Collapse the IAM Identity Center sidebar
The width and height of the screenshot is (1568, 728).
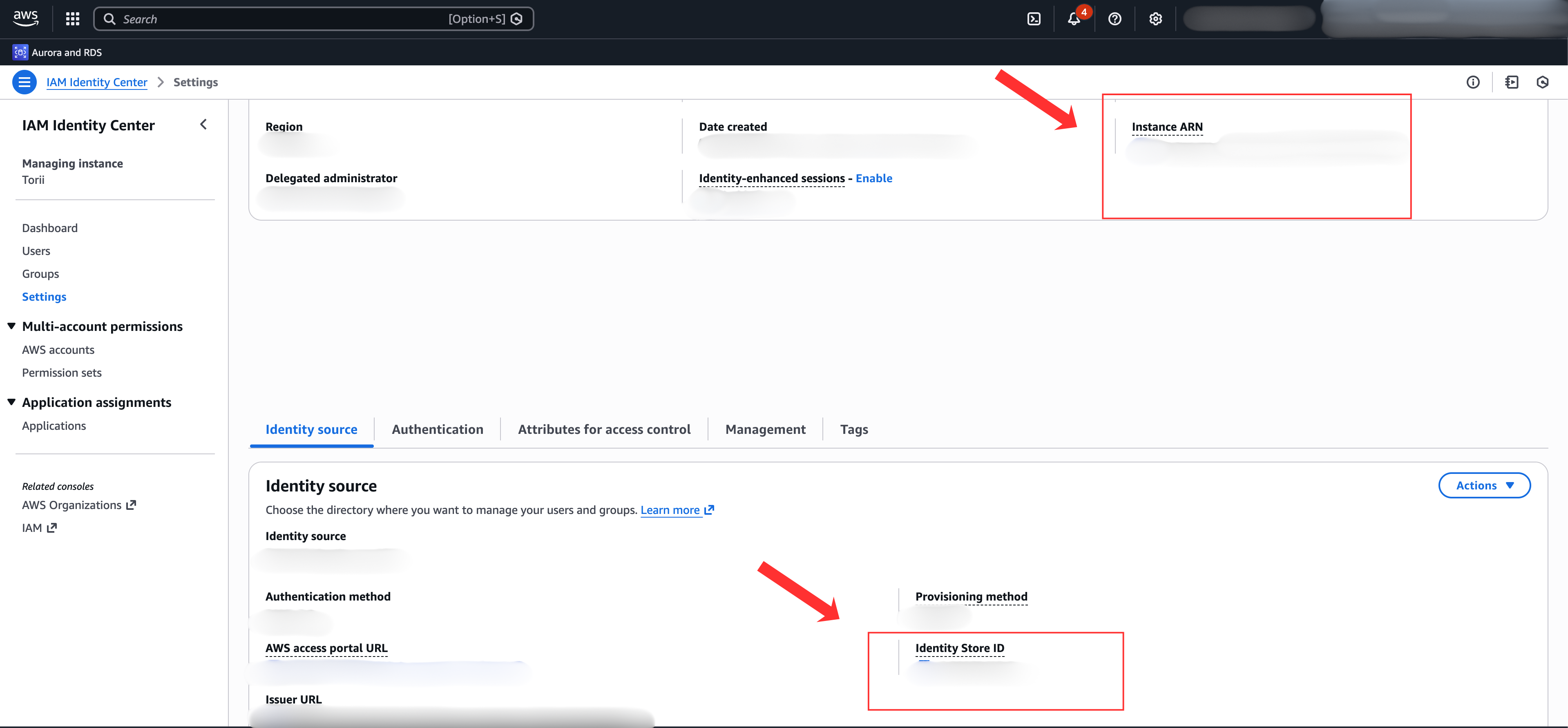pos(203,125)
